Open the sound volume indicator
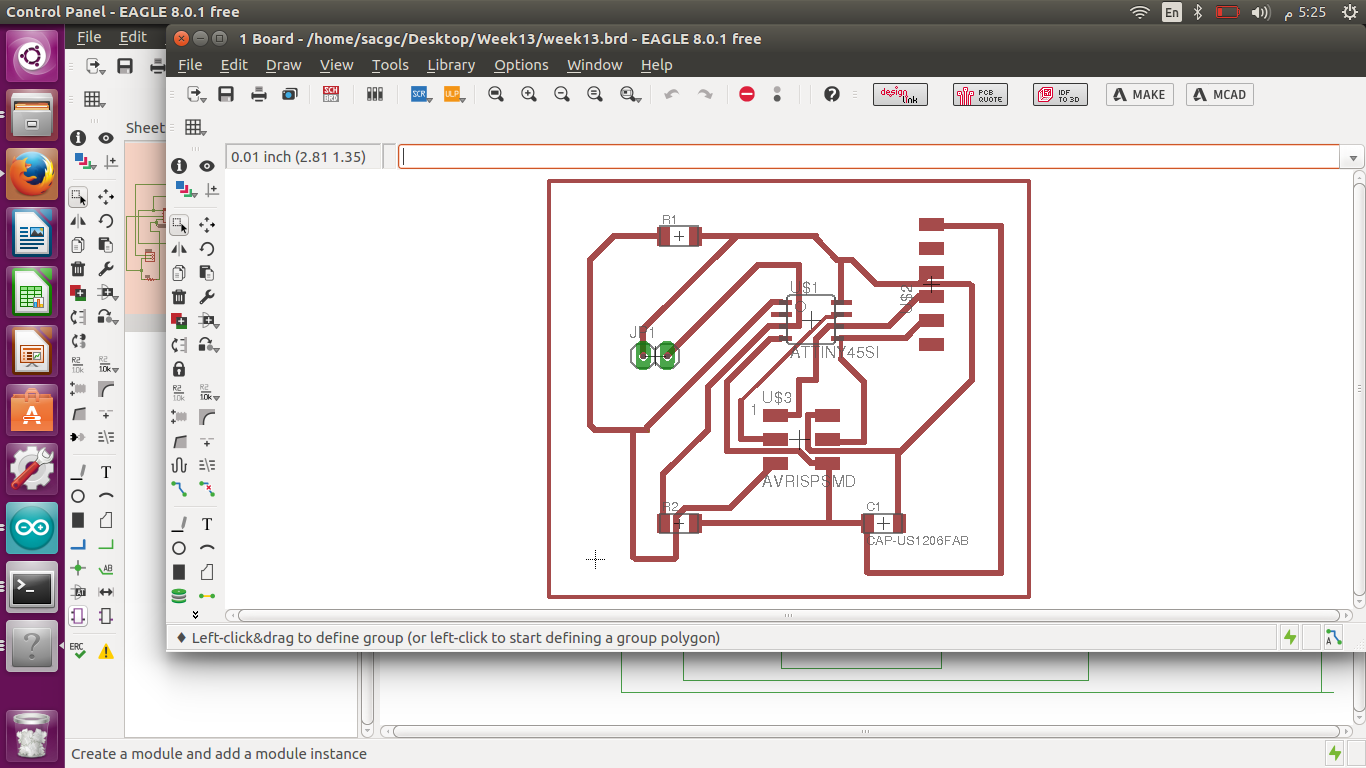Viewport: 1366px width, 768px height. (x=1261, y=12)
